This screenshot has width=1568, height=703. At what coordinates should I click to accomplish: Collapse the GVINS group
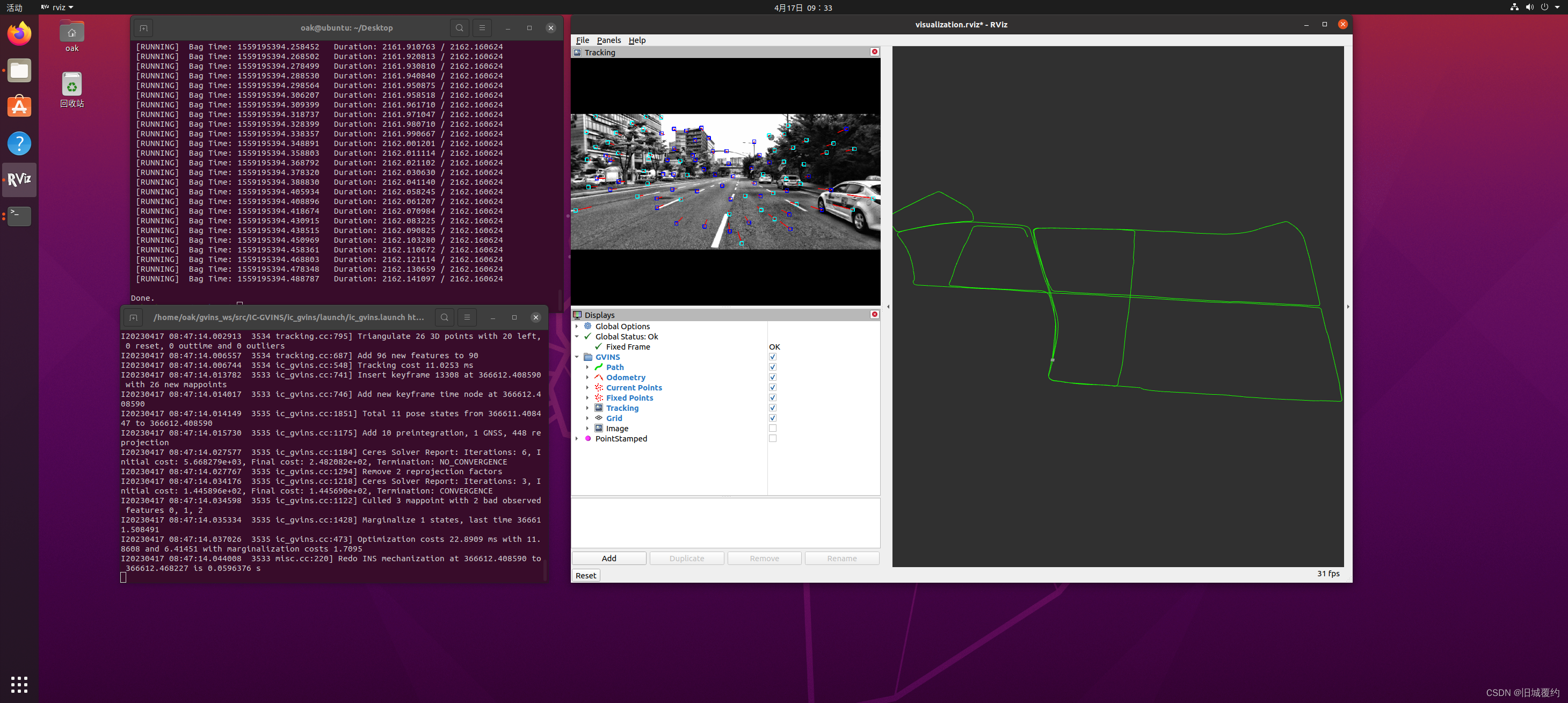pos(577,357)
